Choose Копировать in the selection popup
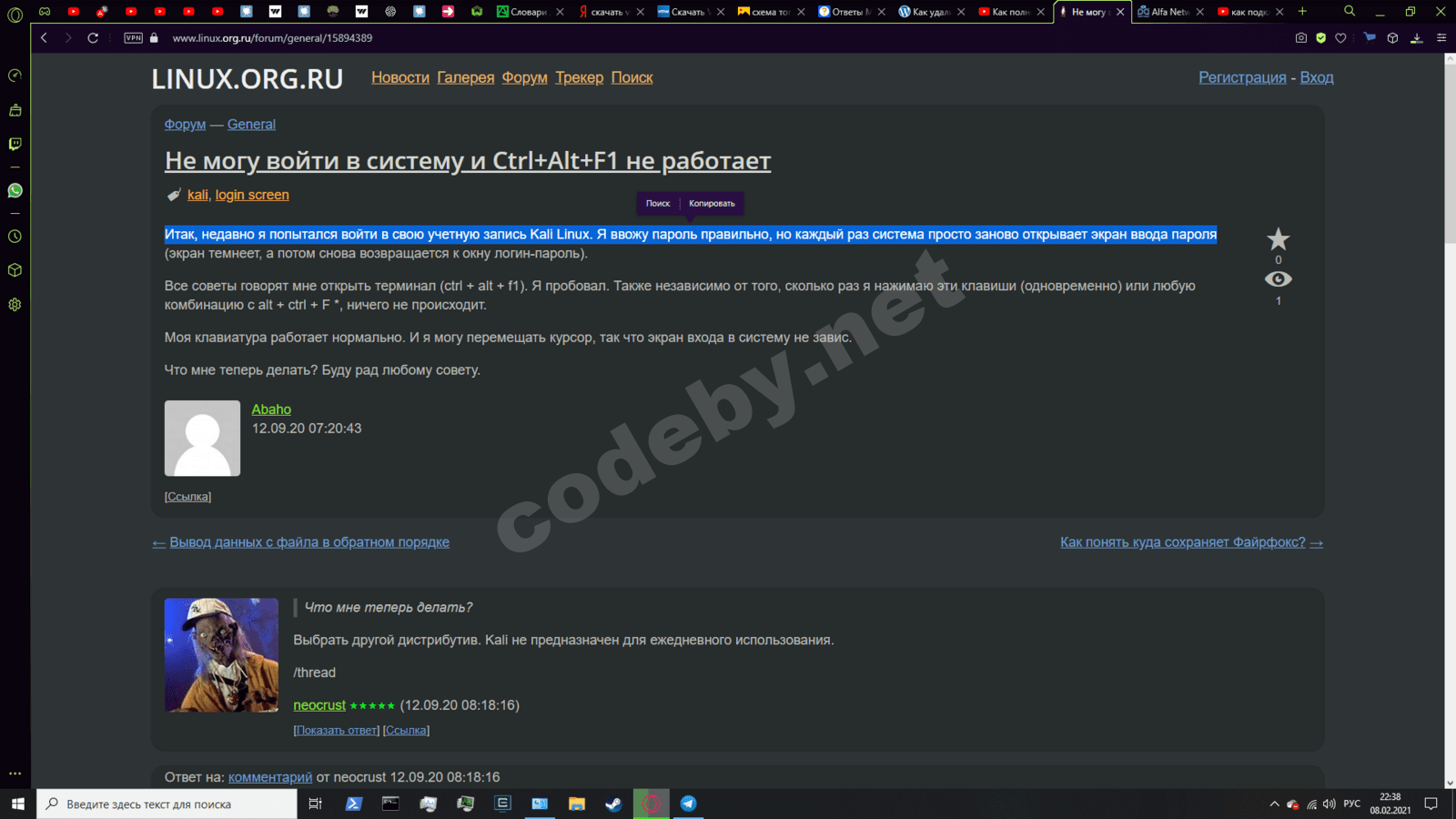The image size is (1456, 819). coord(712,203)
